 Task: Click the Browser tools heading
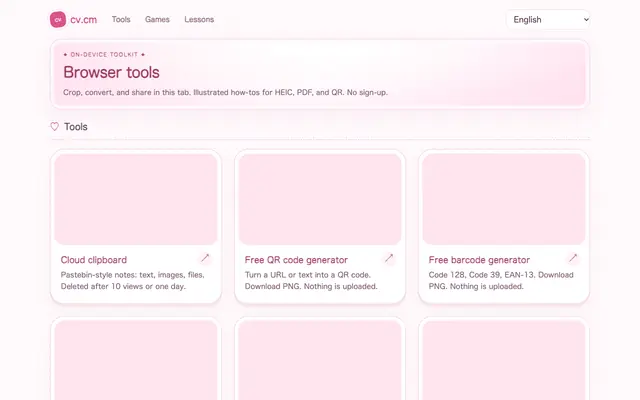(x=111, y=72)
